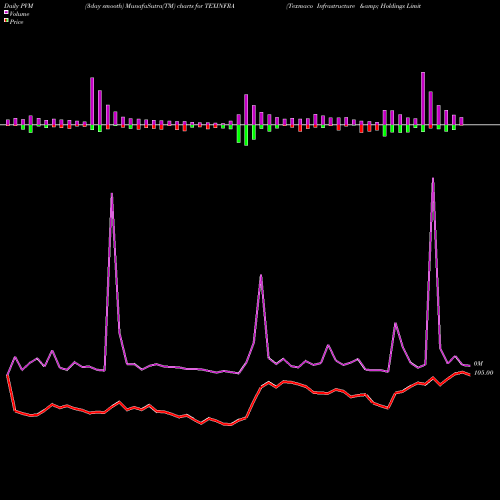Click the Volume legend label
Viewport: 500px width, 500px height.
click(19, 14)
